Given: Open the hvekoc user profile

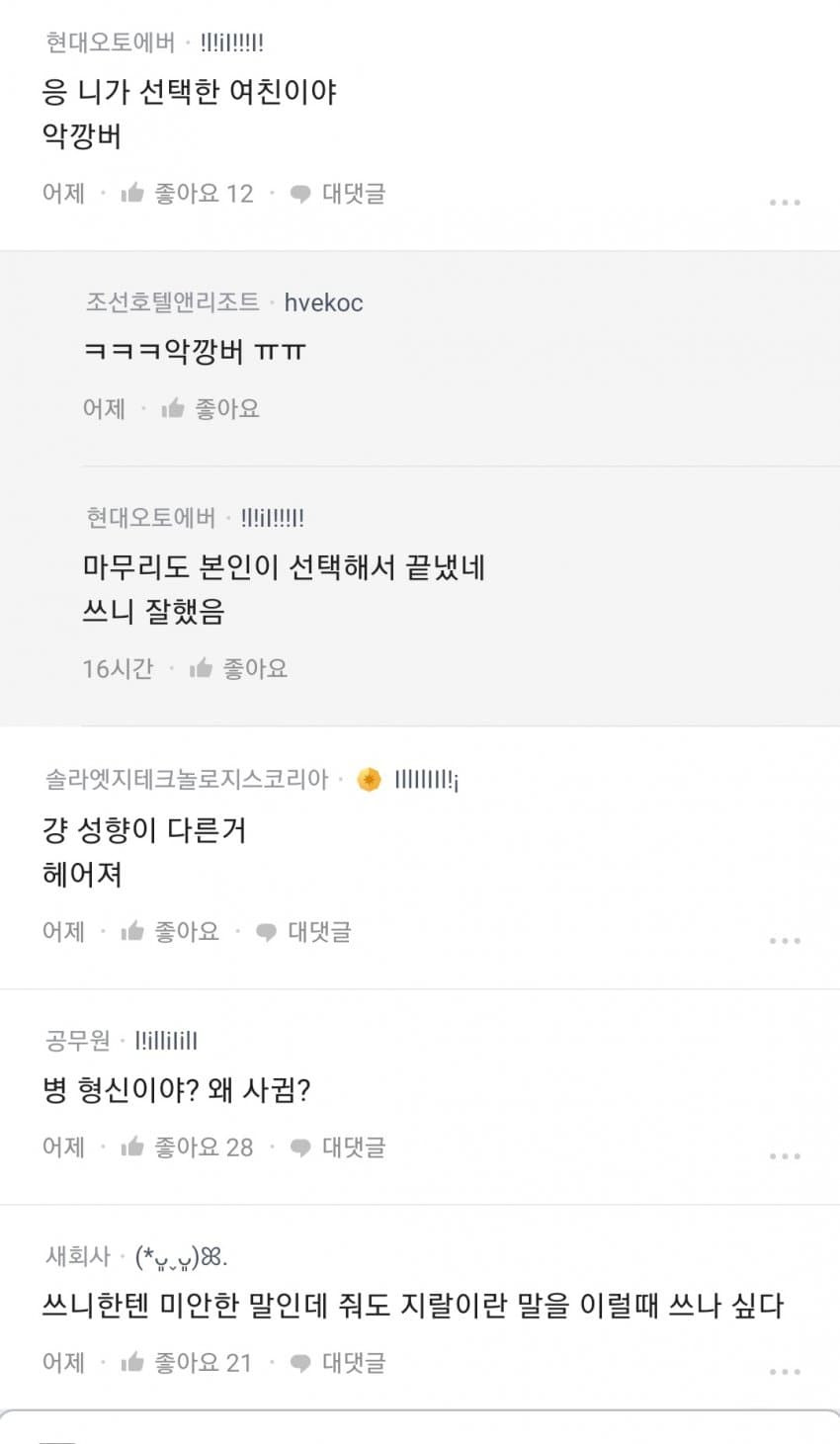Looking at the screenshot, I should [x=323, y=302].
